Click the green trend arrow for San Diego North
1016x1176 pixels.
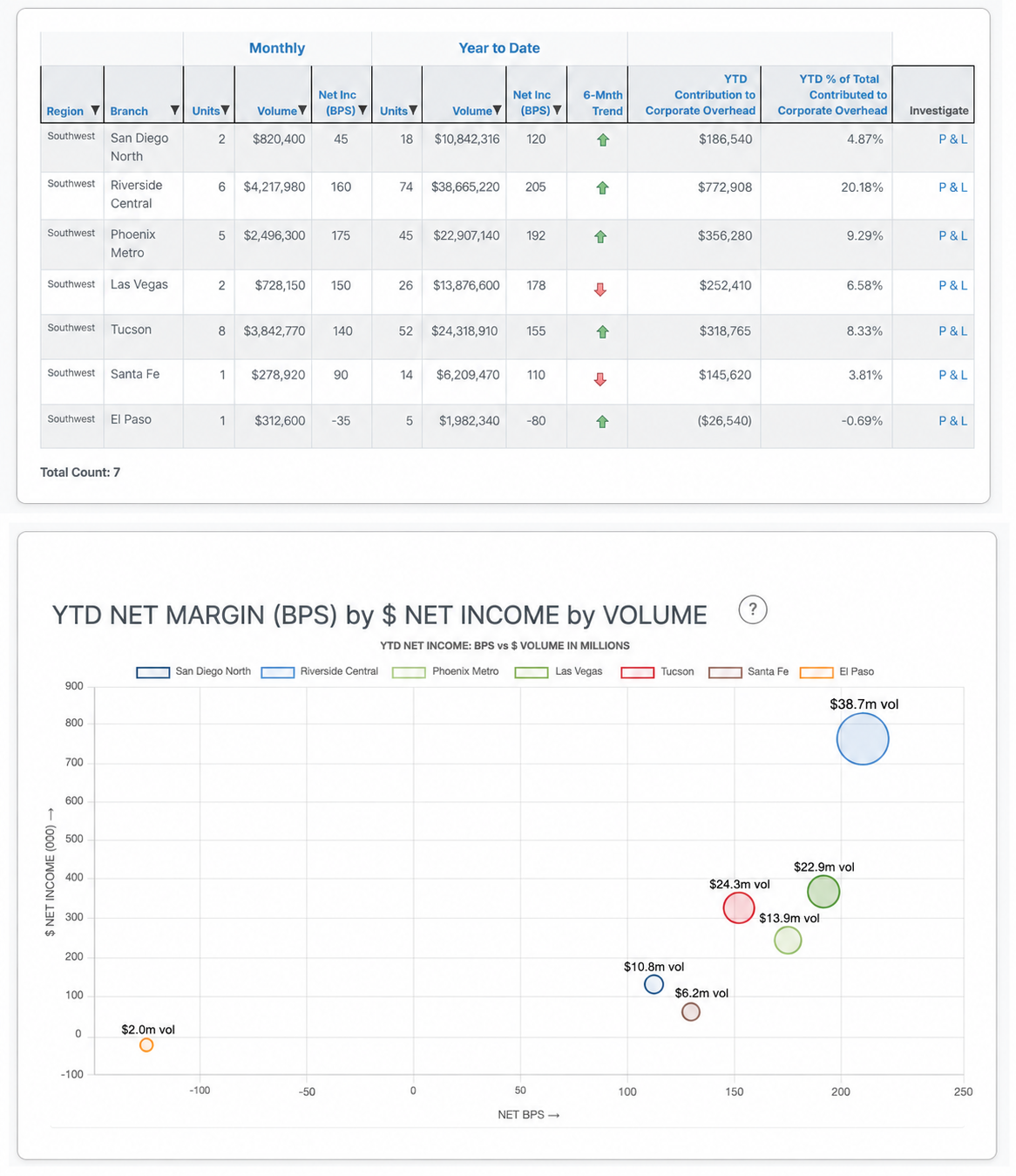coord(602,139)
